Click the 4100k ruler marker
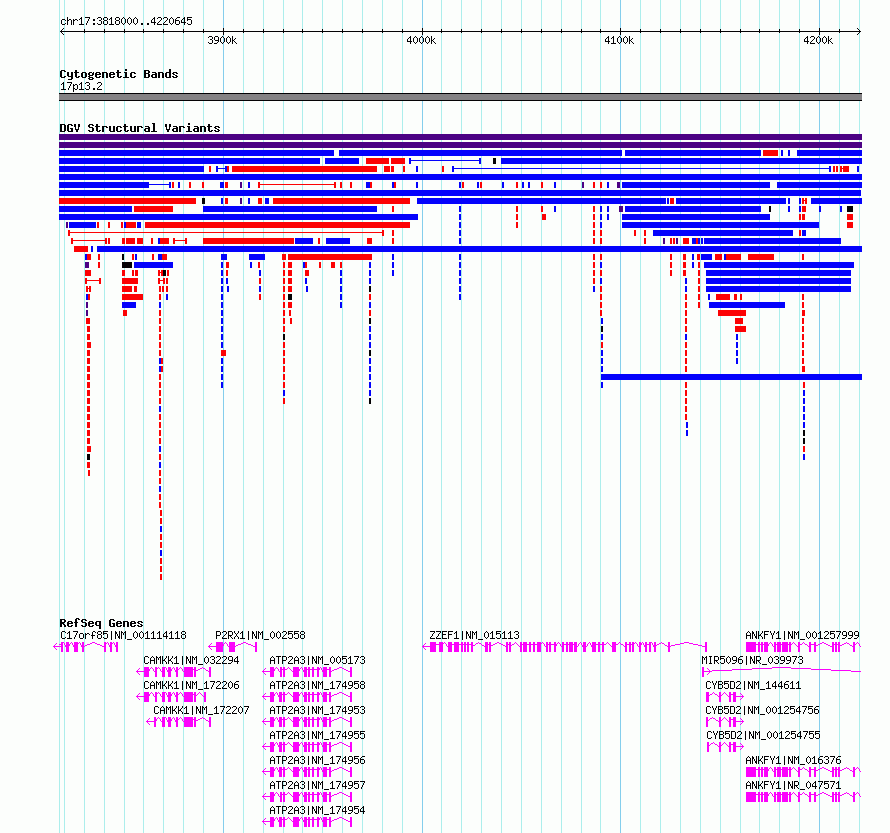This screenshot has height=833, width=890. (x=619, y=40)
